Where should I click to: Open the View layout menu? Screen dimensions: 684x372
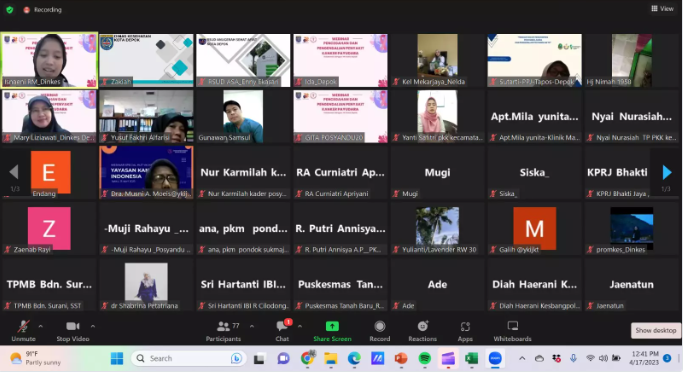click(662, 9)
